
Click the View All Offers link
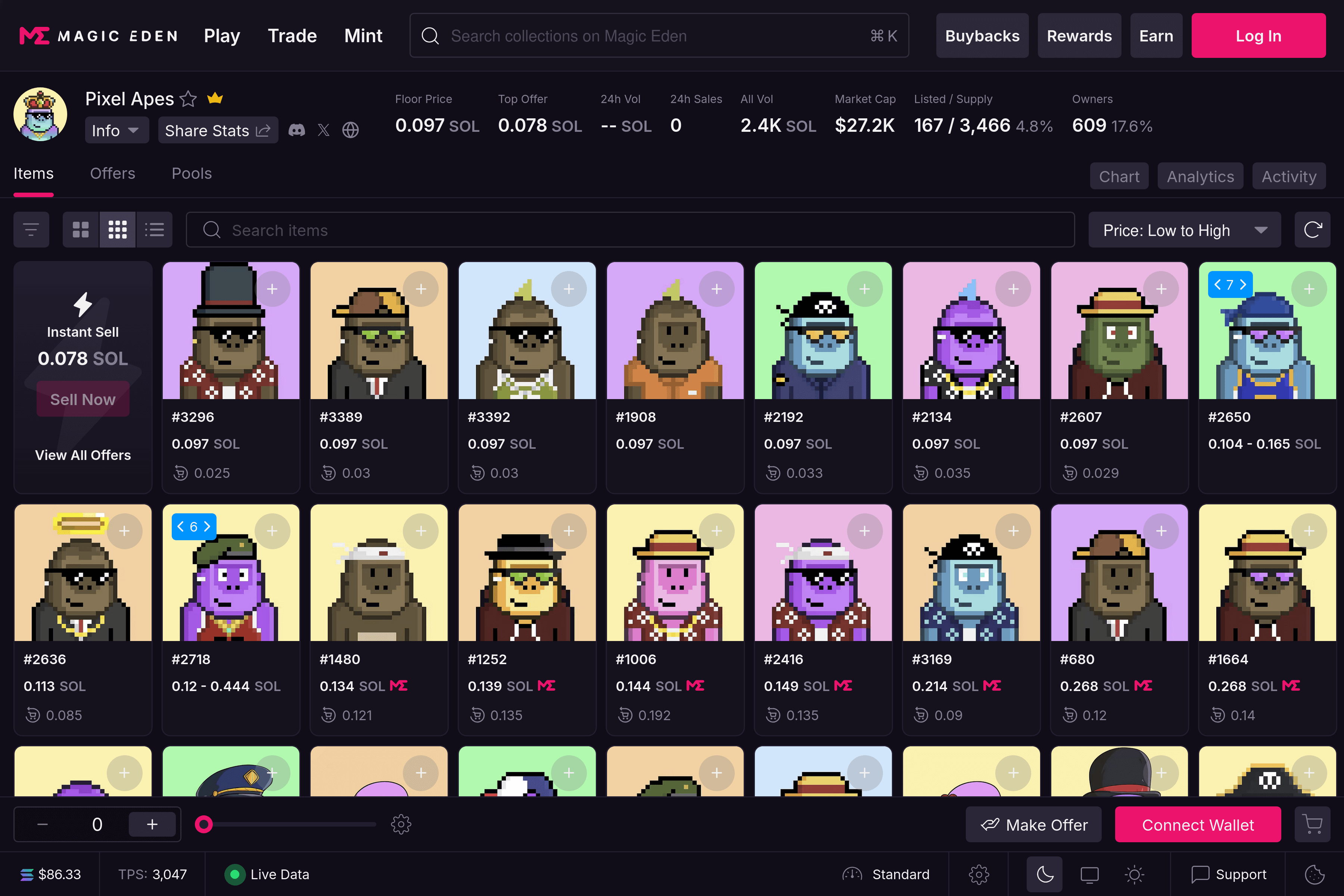click(82, 455)
